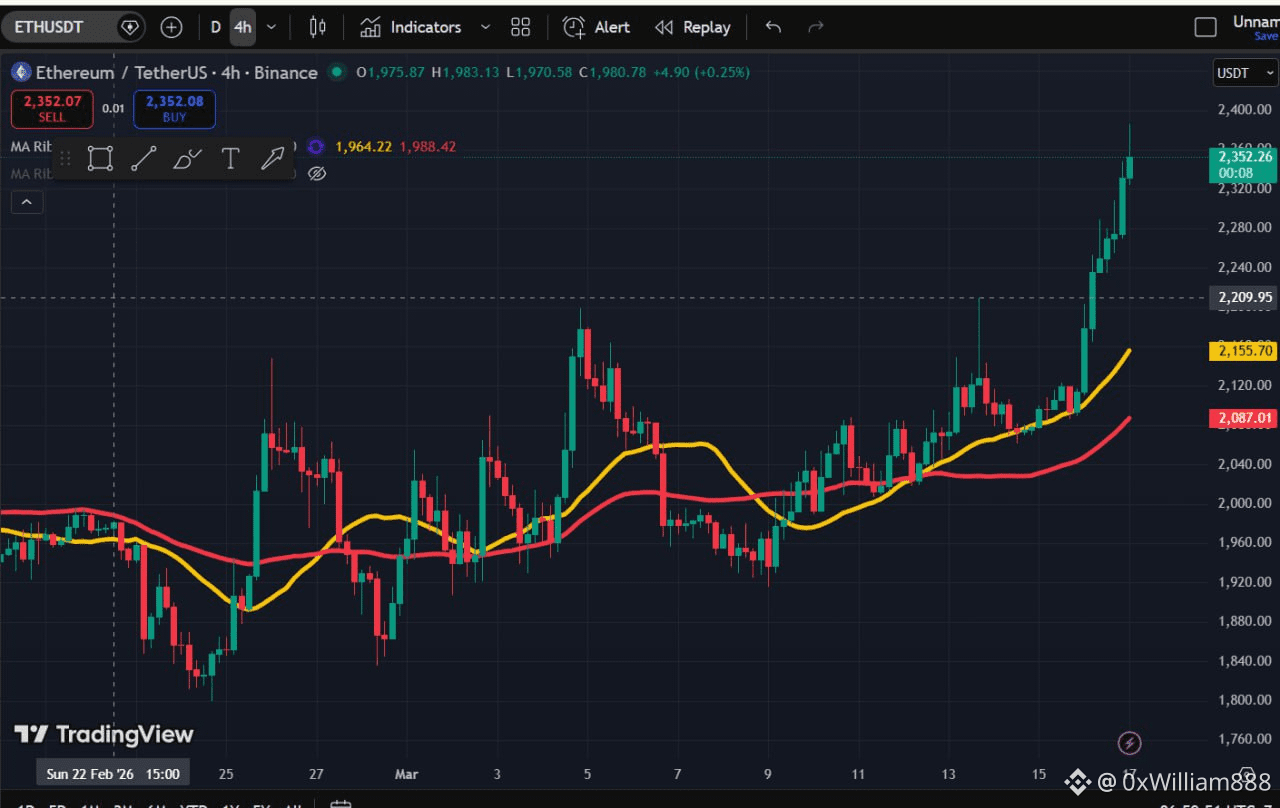Click the Mar label on time axis
Viewport: 1280px width, 808px height.
tap(407, 774)
